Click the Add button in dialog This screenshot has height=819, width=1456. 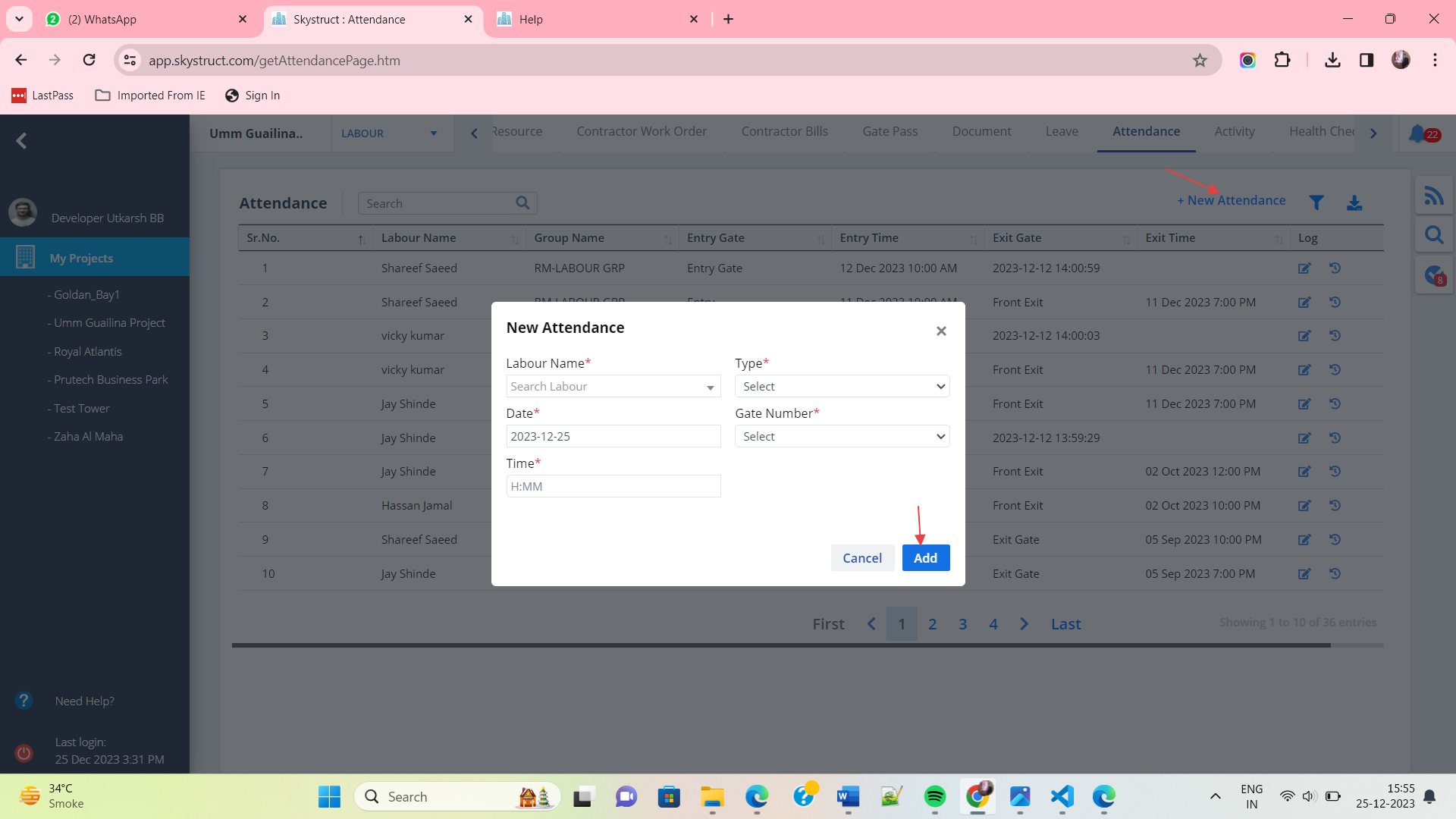(925, 558)
